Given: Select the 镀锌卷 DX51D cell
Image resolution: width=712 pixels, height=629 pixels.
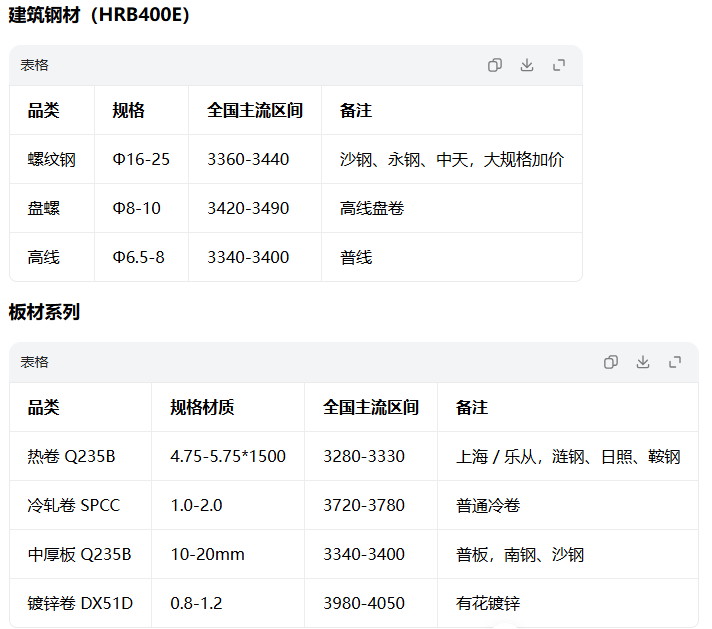Looking at the screenshot, I should [80, 604].
